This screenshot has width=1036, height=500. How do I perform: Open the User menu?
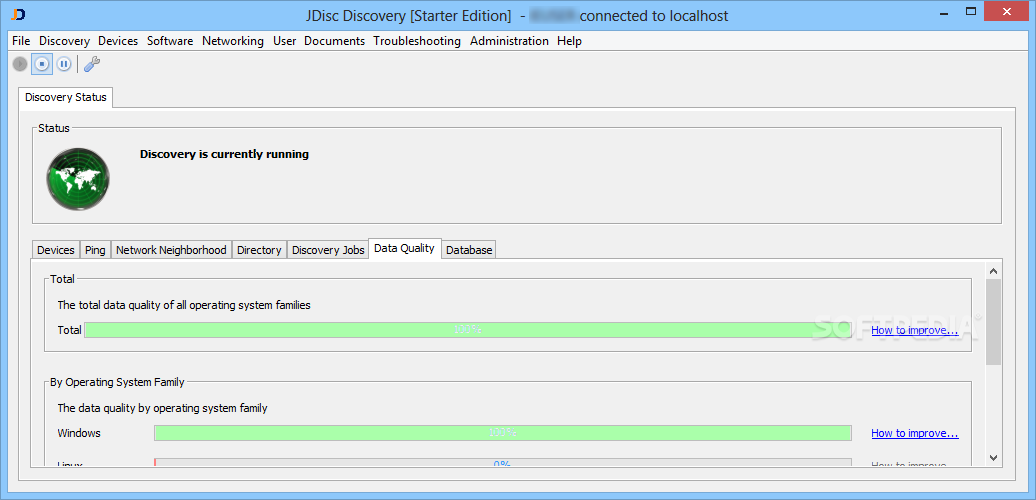284,41
